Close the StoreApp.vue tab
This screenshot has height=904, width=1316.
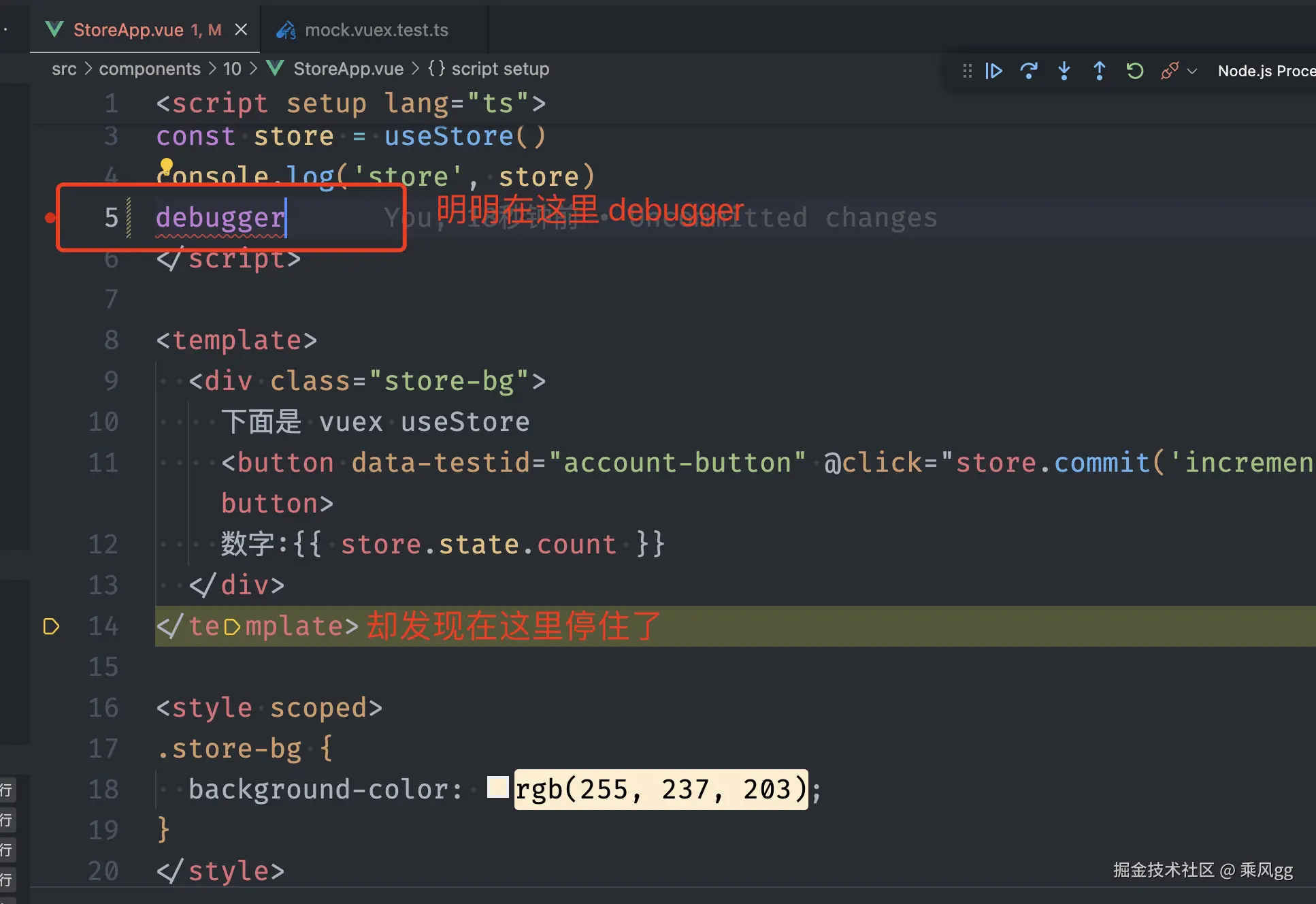point(241,30)
